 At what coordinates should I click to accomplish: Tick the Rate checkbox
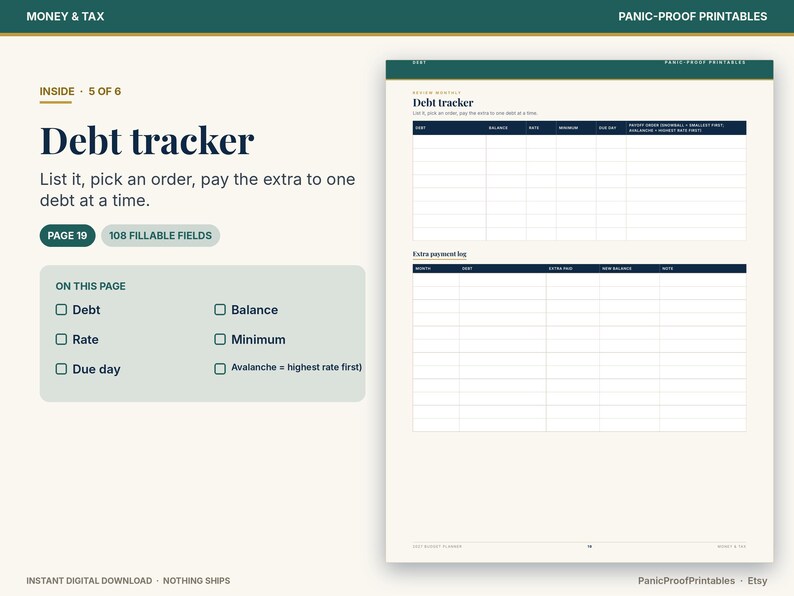point(61,339)
